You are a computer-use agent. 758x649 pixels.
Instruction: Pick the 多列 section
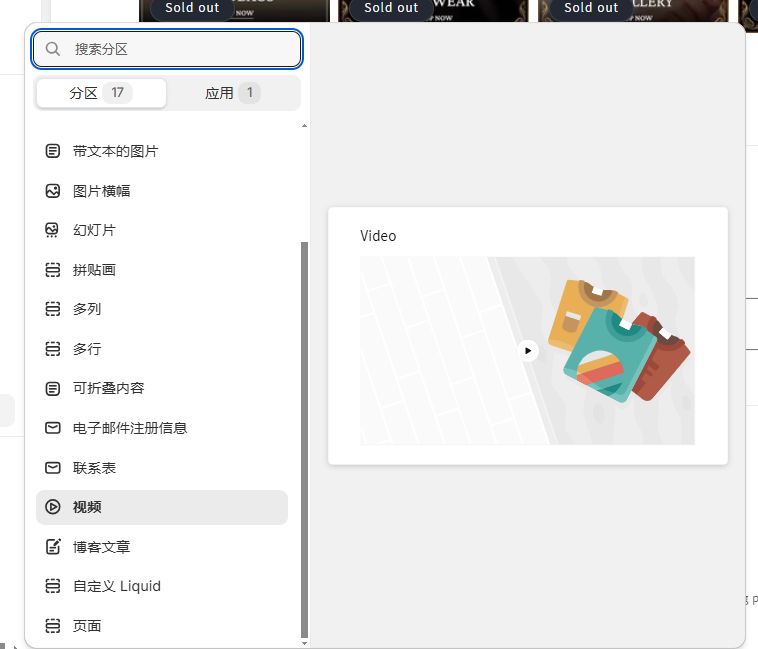[162, 309]
